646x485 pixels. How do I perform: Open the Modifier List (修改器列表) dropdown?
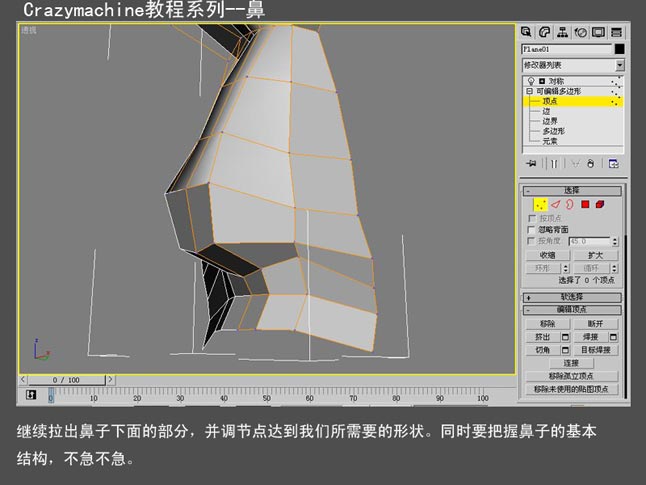point(620,65)
